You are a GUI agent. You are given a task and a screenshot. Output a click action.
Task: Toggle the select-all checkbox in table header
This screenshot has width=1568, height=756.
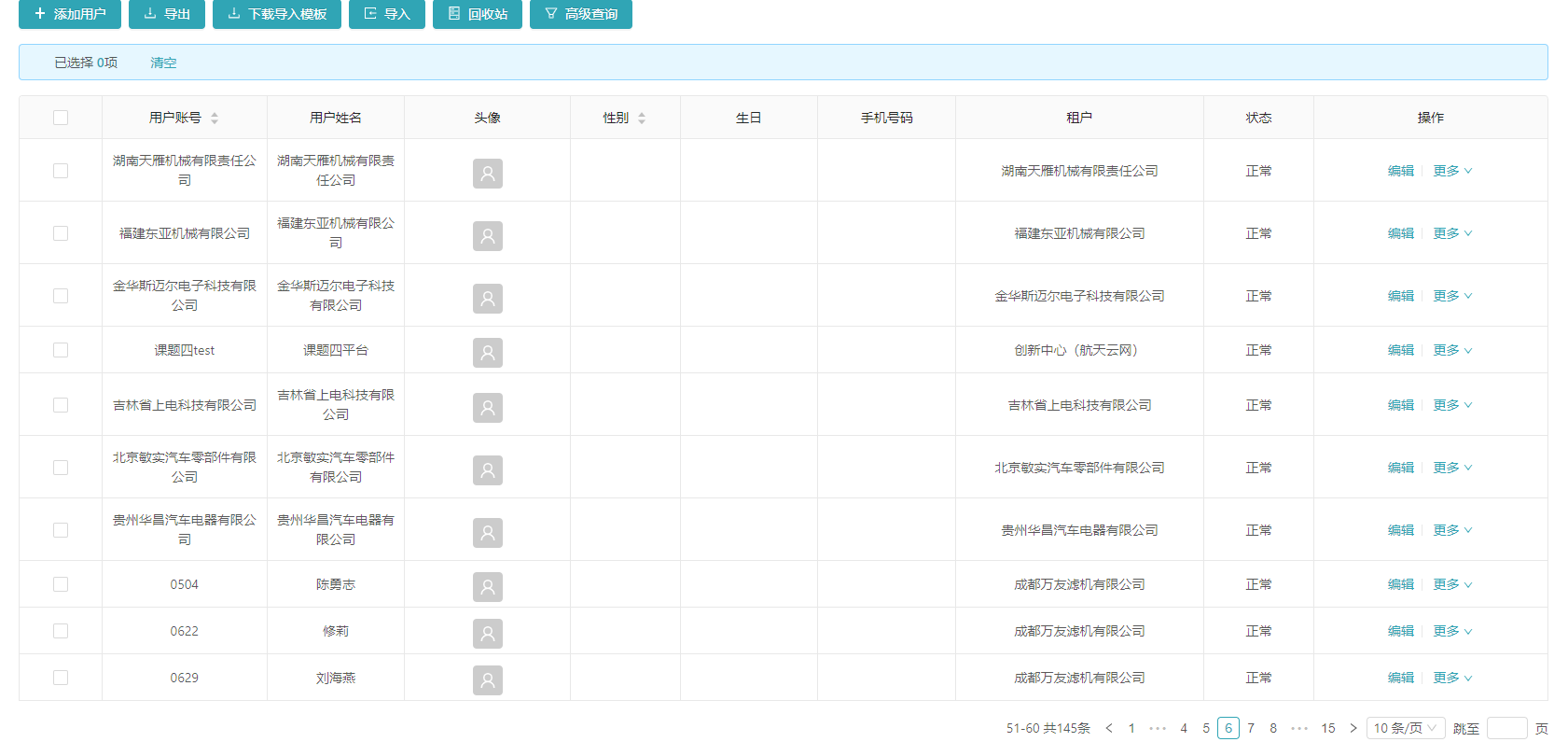coord(61,118)
